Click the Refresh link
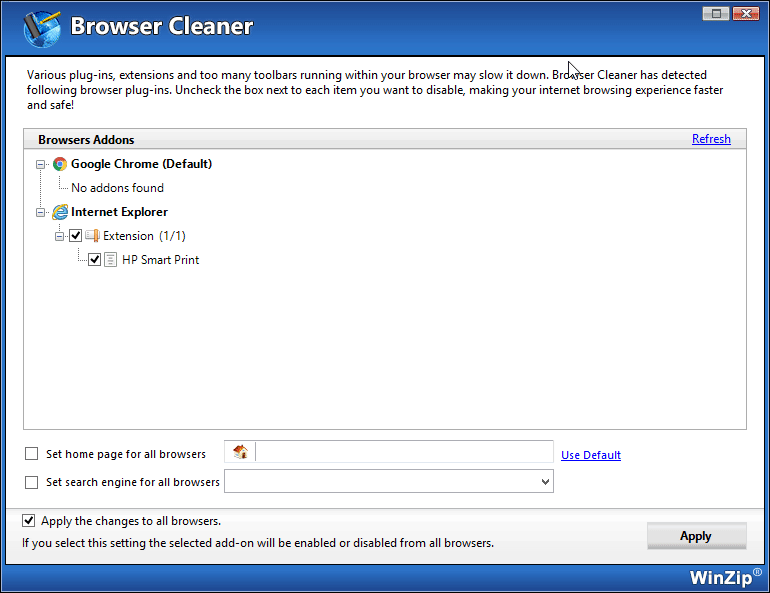Screen dimensions: 770x593 tap(711, 139)
